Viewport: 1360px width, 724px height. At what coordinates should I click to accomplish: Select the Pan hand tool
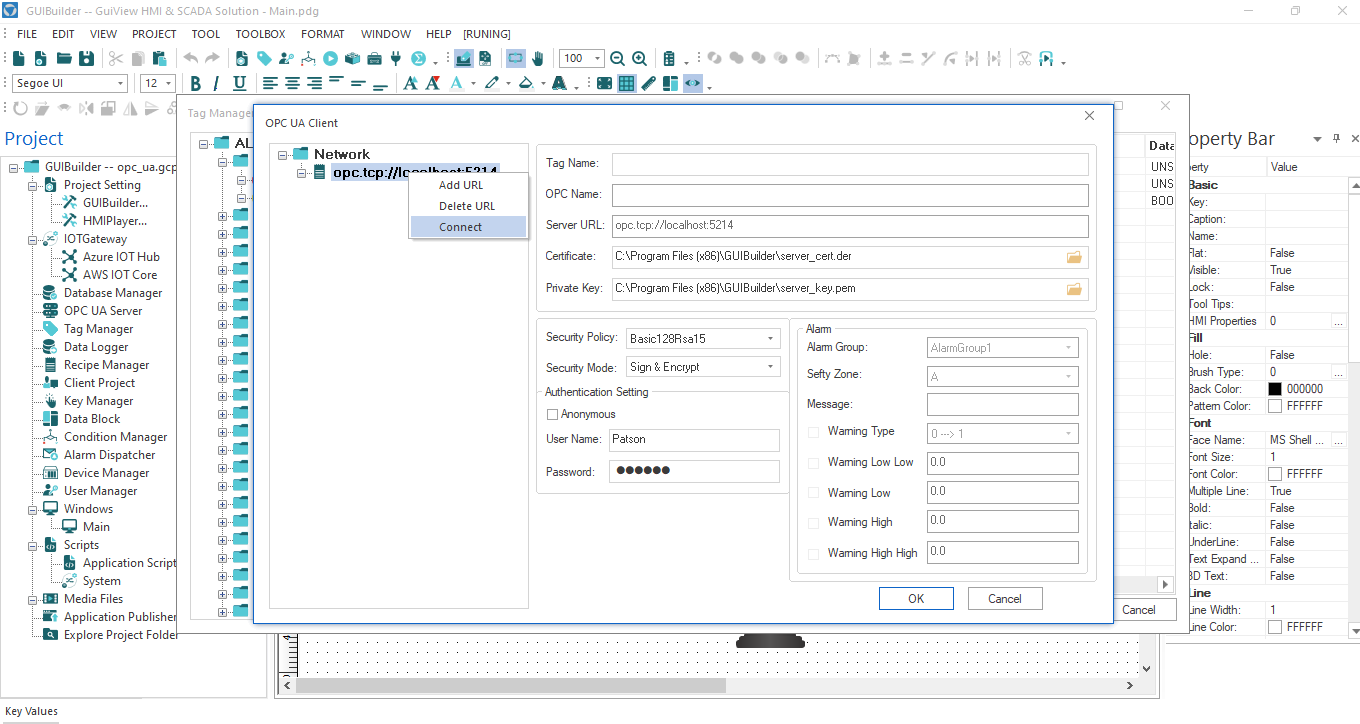[537, 58]
